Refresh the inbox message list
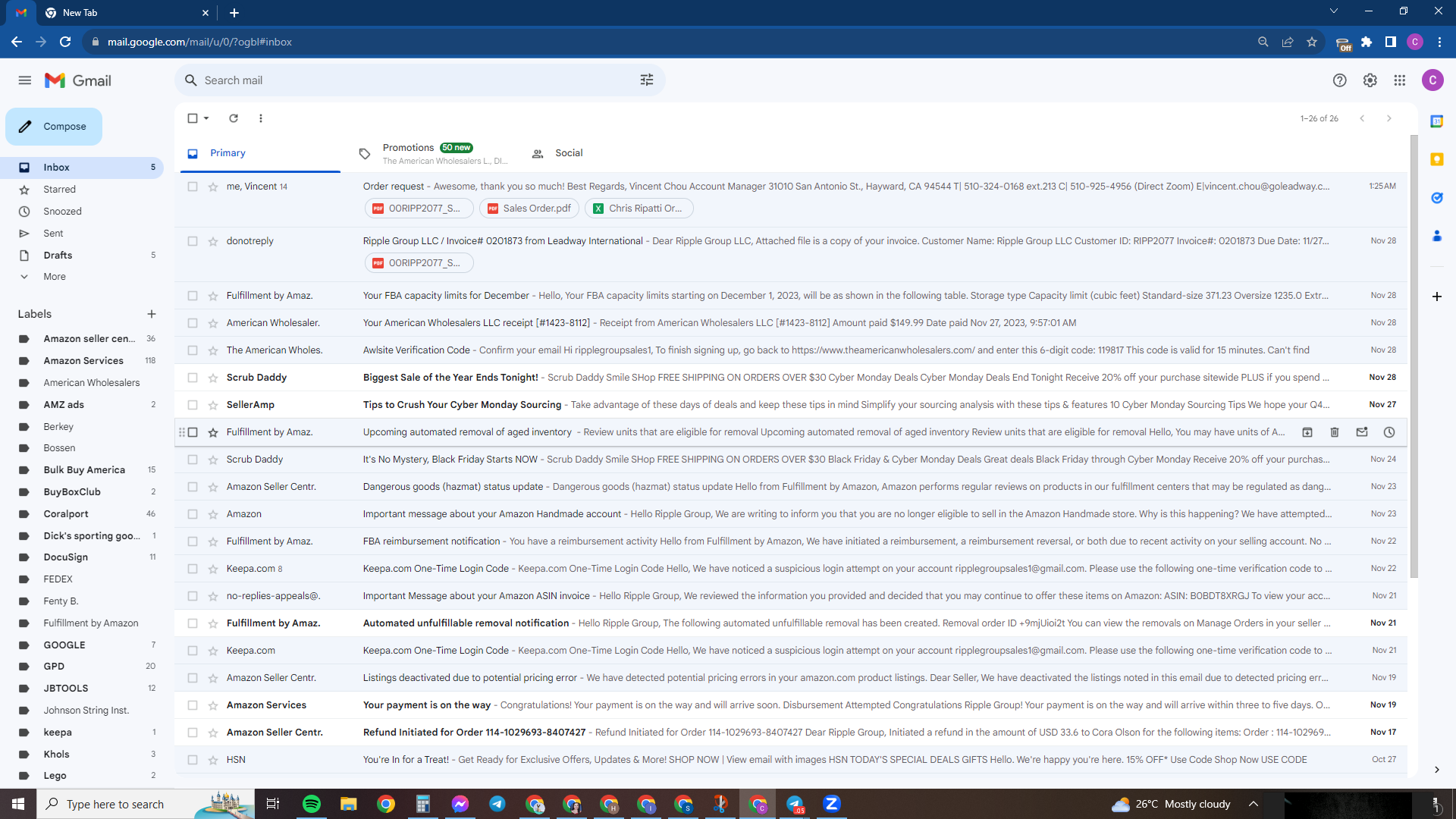 234,118
